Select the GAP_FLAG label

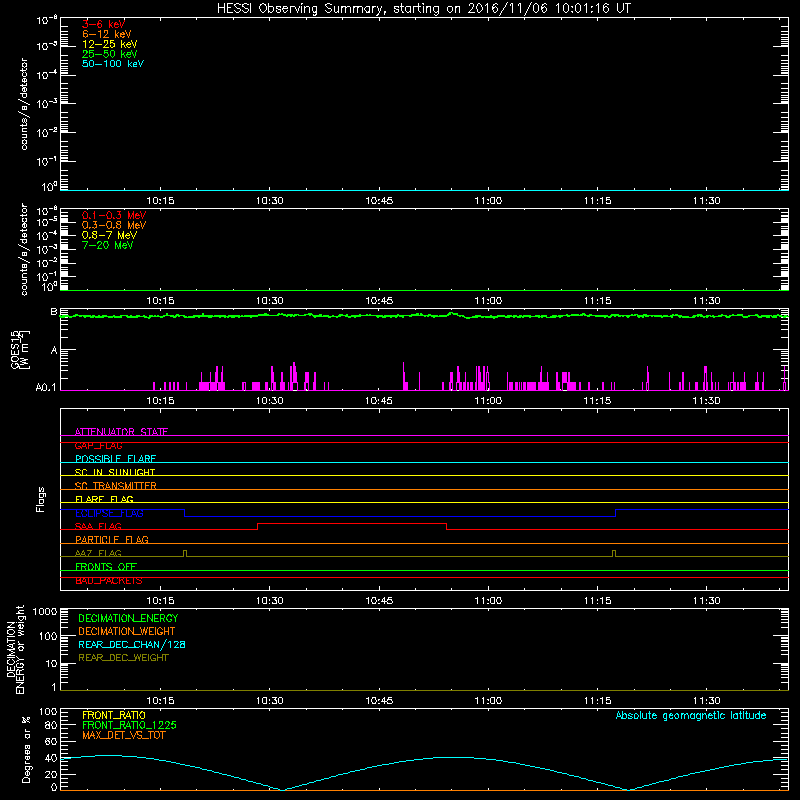coord(98,445)
